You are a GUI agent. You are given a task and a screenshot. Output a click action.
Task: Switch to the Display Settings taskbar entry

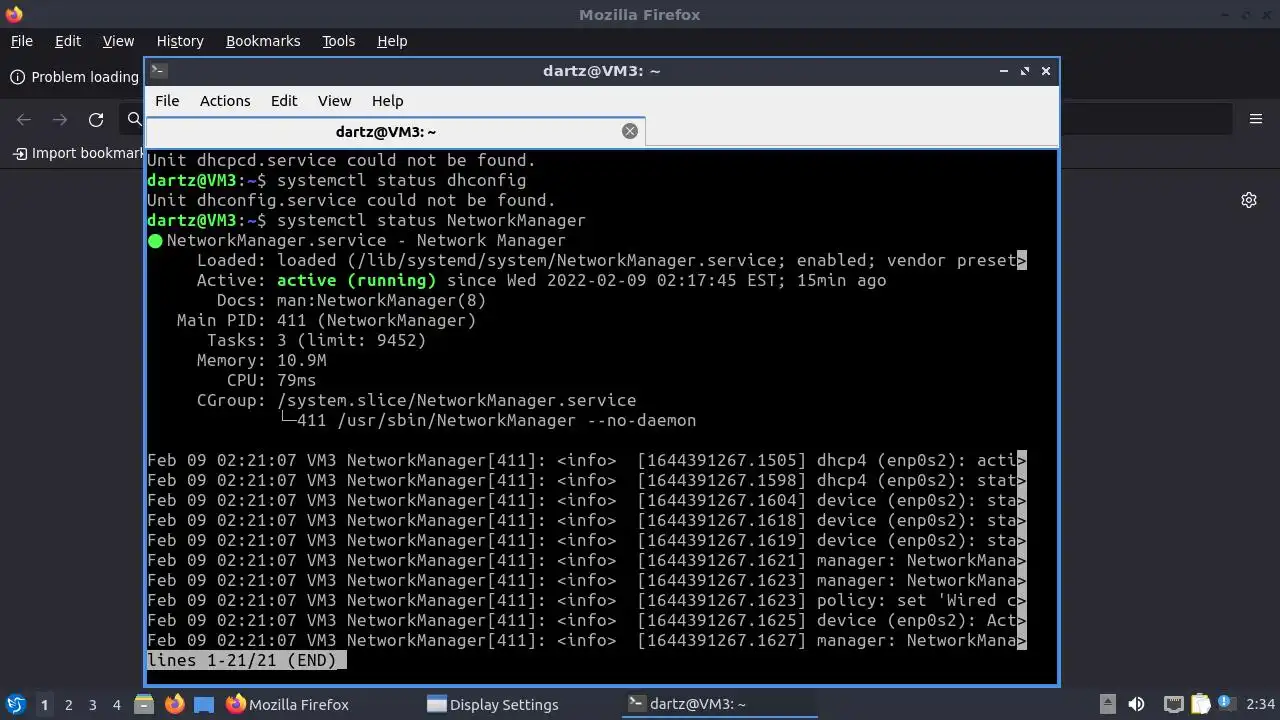click(520, 704)
